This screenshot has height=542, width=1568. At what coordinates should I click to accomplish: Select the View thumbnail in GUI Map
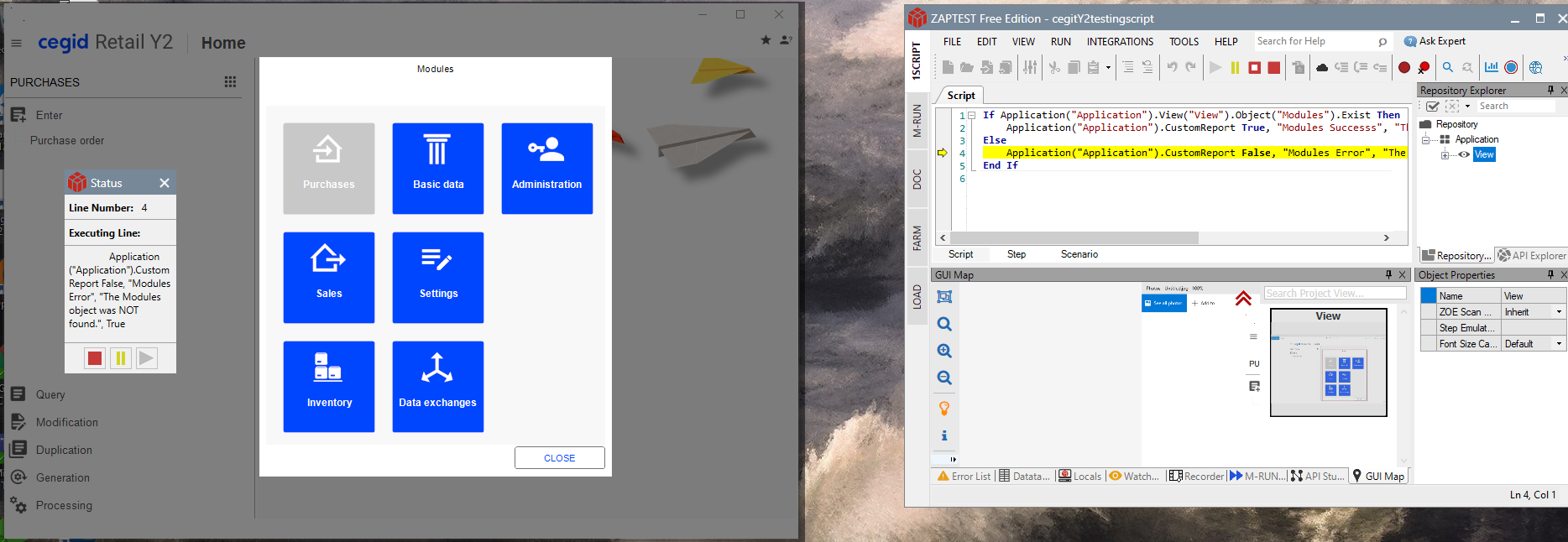(1328, 362)
